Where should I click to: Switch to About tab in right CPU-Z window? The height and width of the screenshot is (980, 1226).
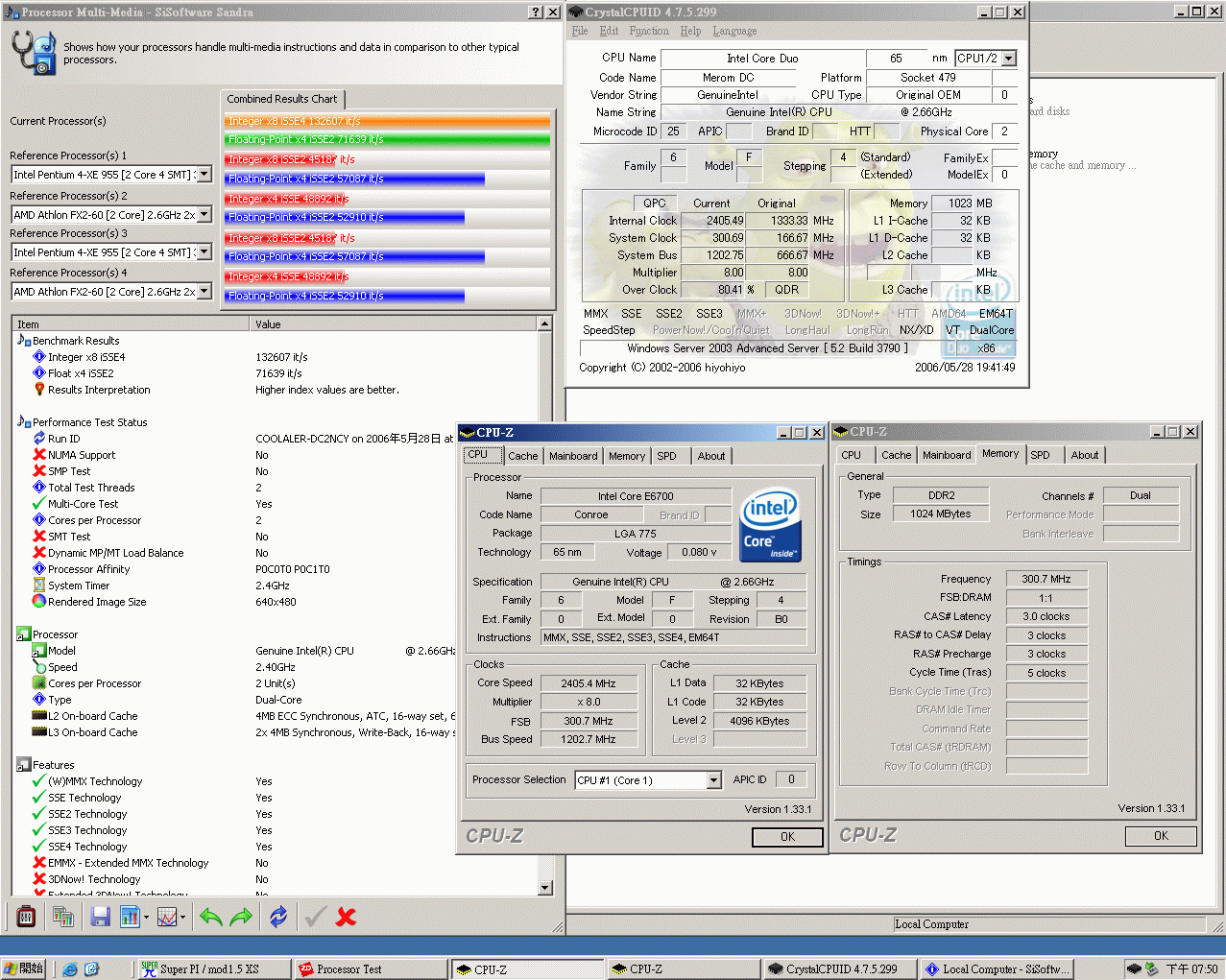pos(1085,455)
